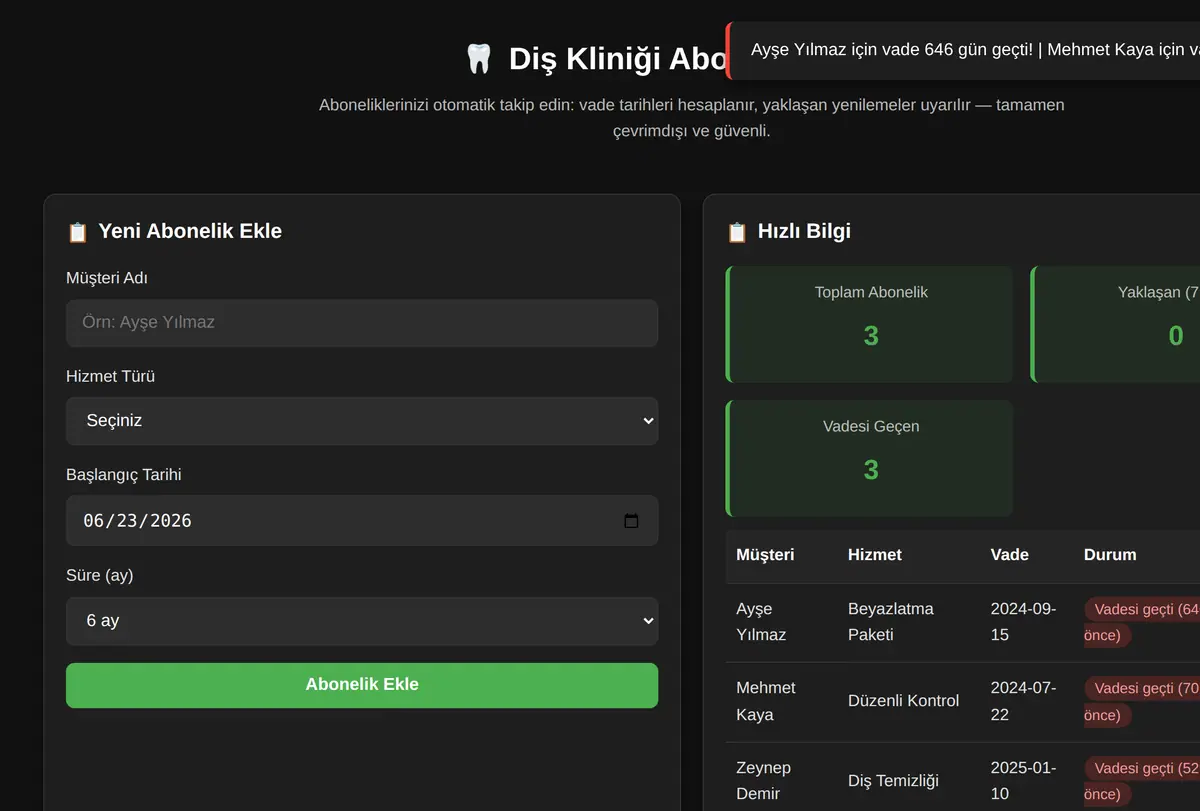Image resolution: width=1200 pixels, height=811 pixels.
Task: Submit with the green Abonelik Ekle button
Action: pos(362,685)
